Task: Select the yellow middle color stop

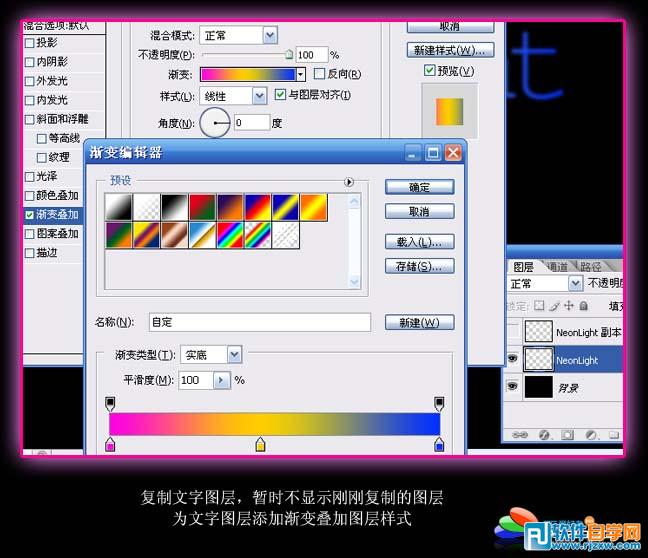Action: [260, 444]
